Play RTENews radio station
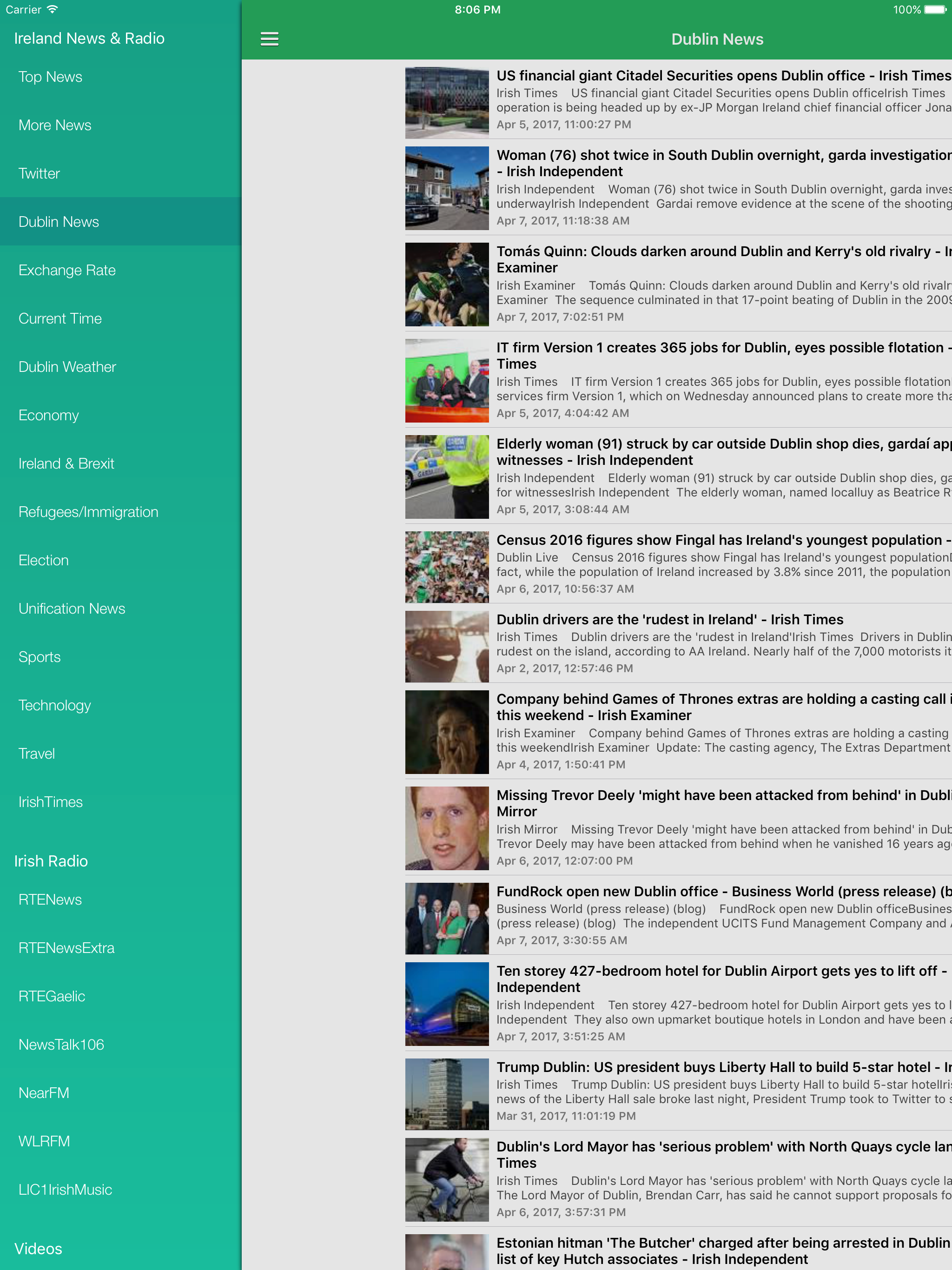Screen dimensions: 952x1270 (x=120, y=900)
